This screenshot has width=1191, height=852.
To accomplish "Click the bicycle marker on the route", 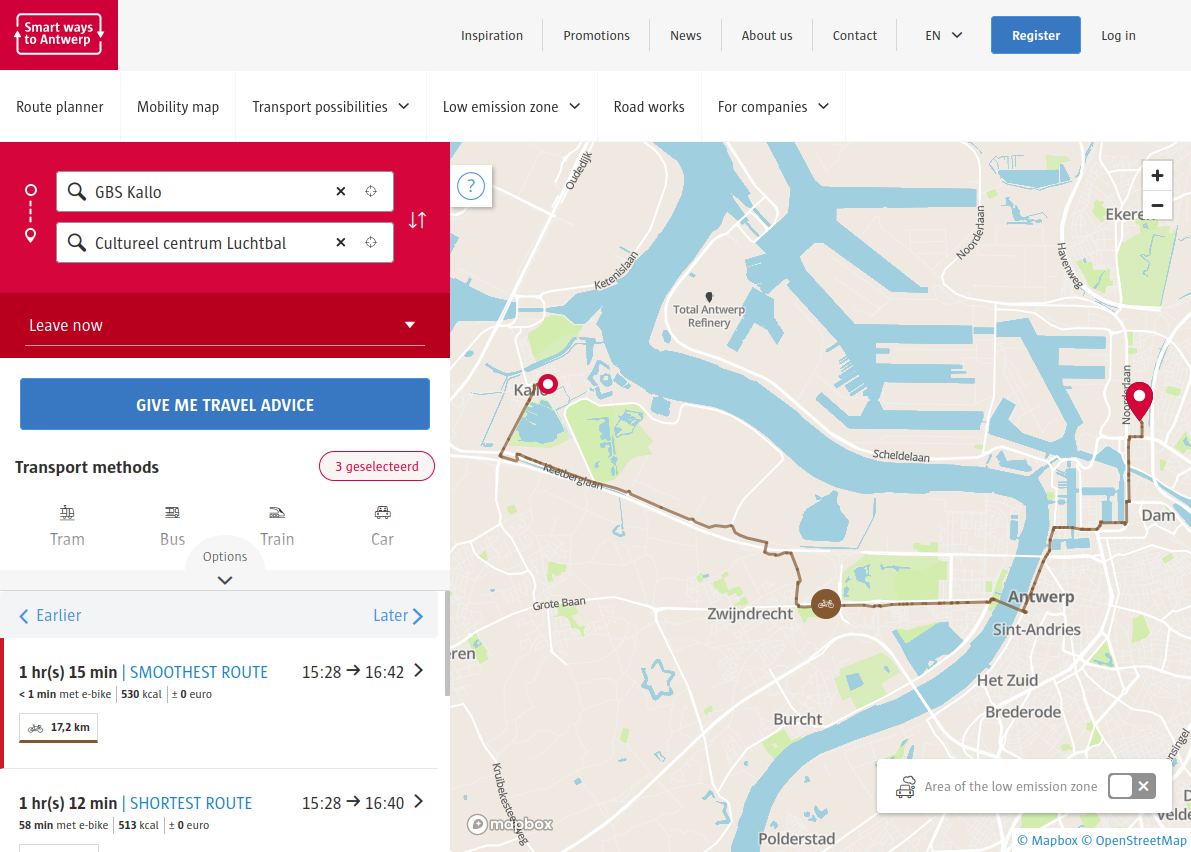I will pos(826,604).
